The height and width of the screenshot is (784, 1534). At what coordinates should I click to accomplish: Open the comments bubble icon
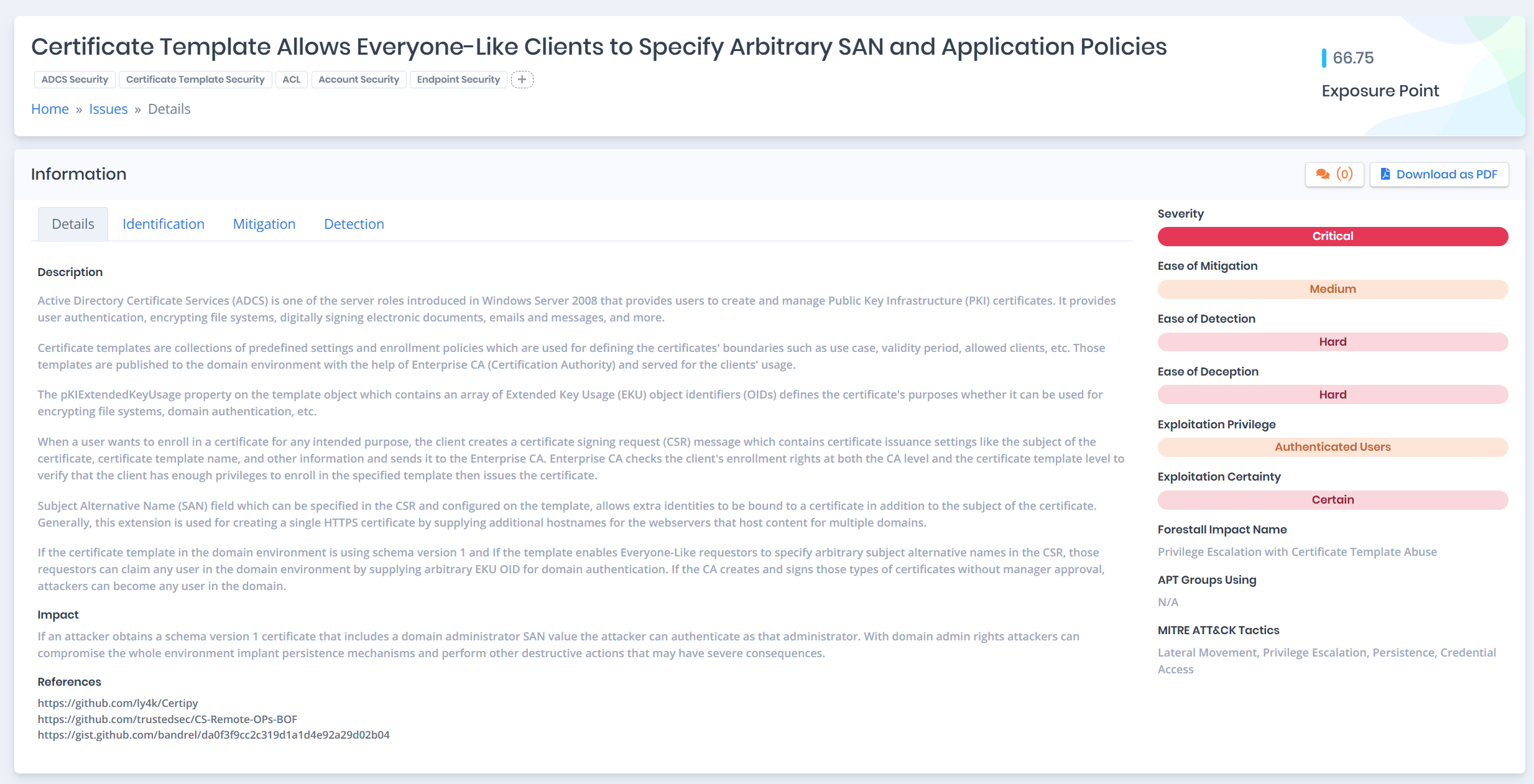click(x=1323, y=174)
